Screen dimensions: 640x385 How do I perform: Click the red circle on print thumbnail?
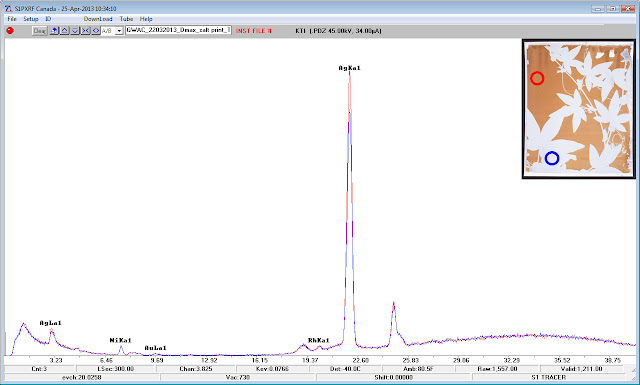[x=537, y=78]
